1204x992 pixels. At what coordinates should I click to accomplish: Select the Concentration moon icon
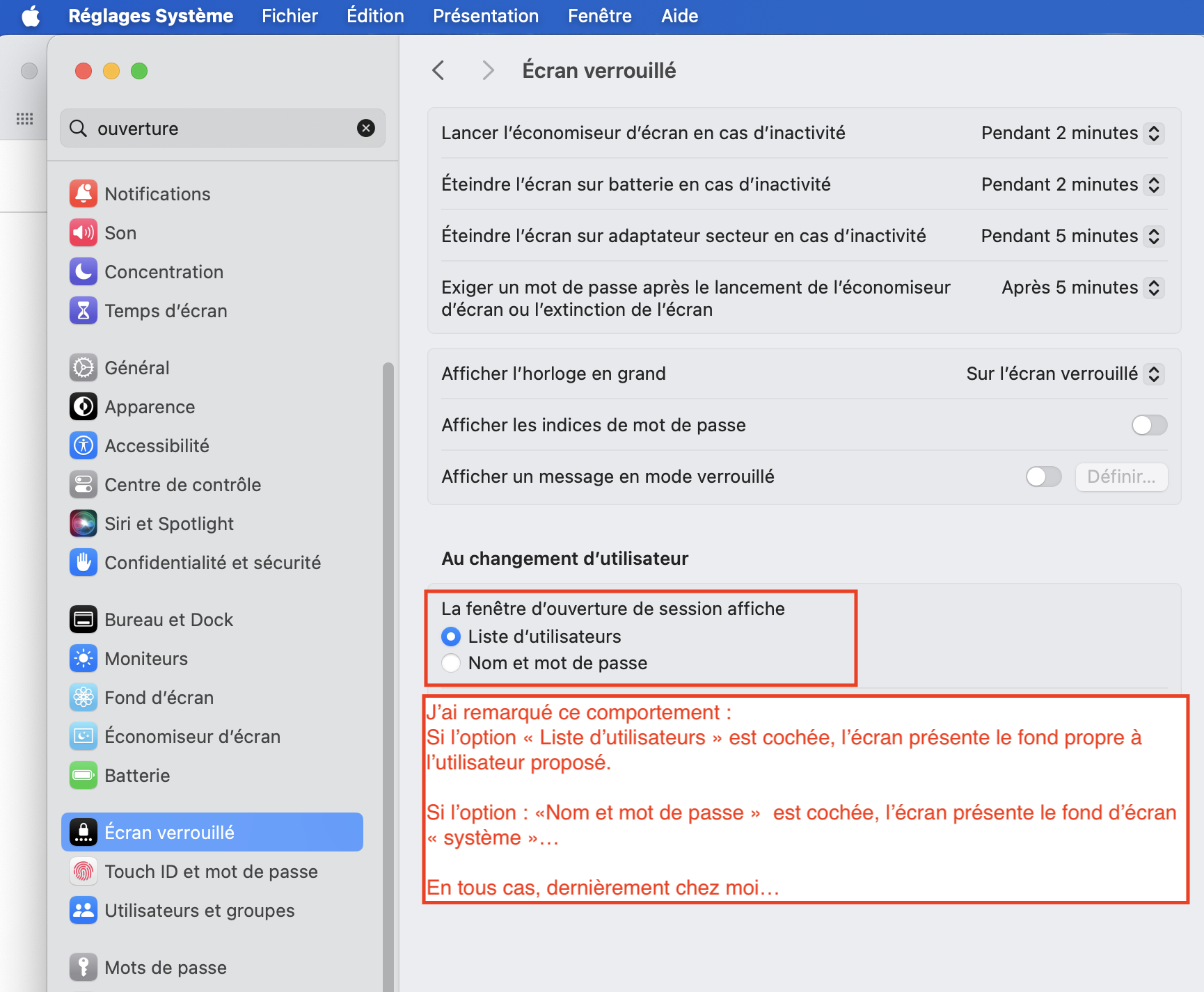pos(84,271)
